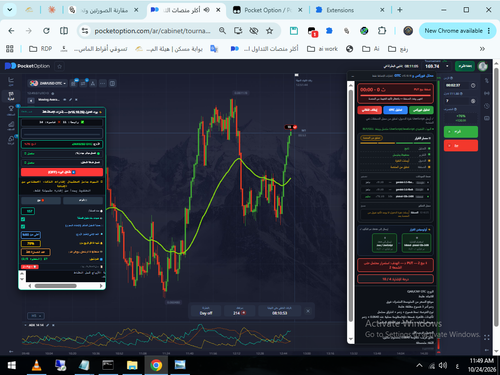Click the analysis panel vertical scrollbar
The height and width of the screenshot is (375, 500).
(350, 205)
